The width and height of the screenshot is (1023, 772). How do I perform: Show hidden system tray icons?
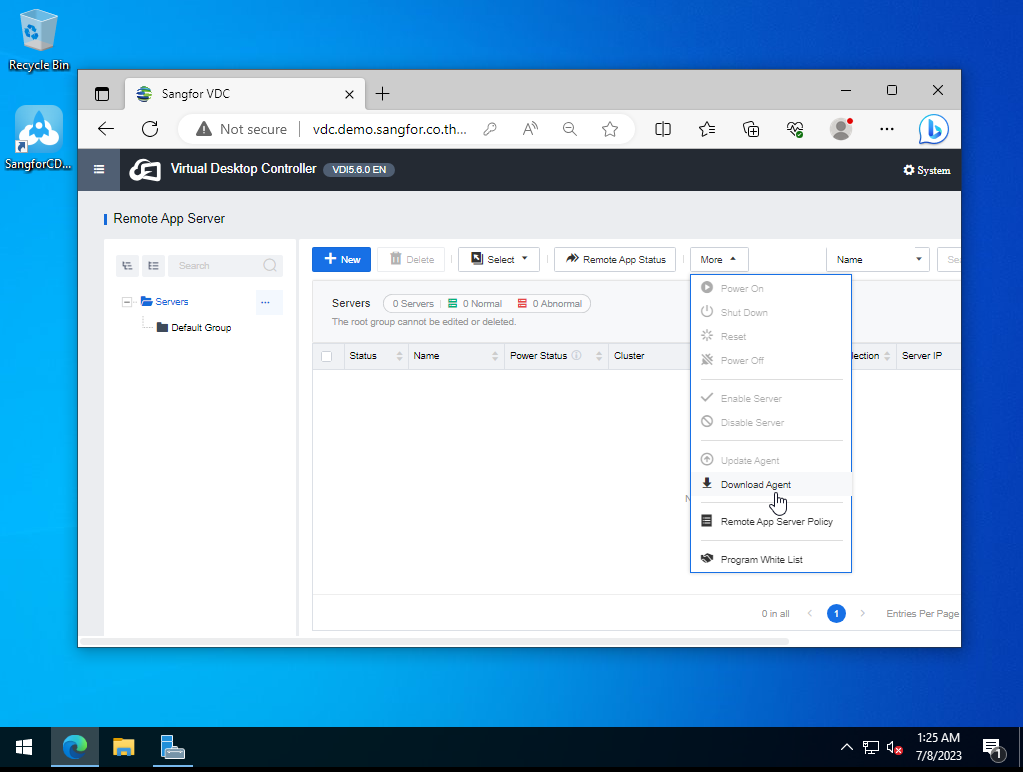click(847, 747)
